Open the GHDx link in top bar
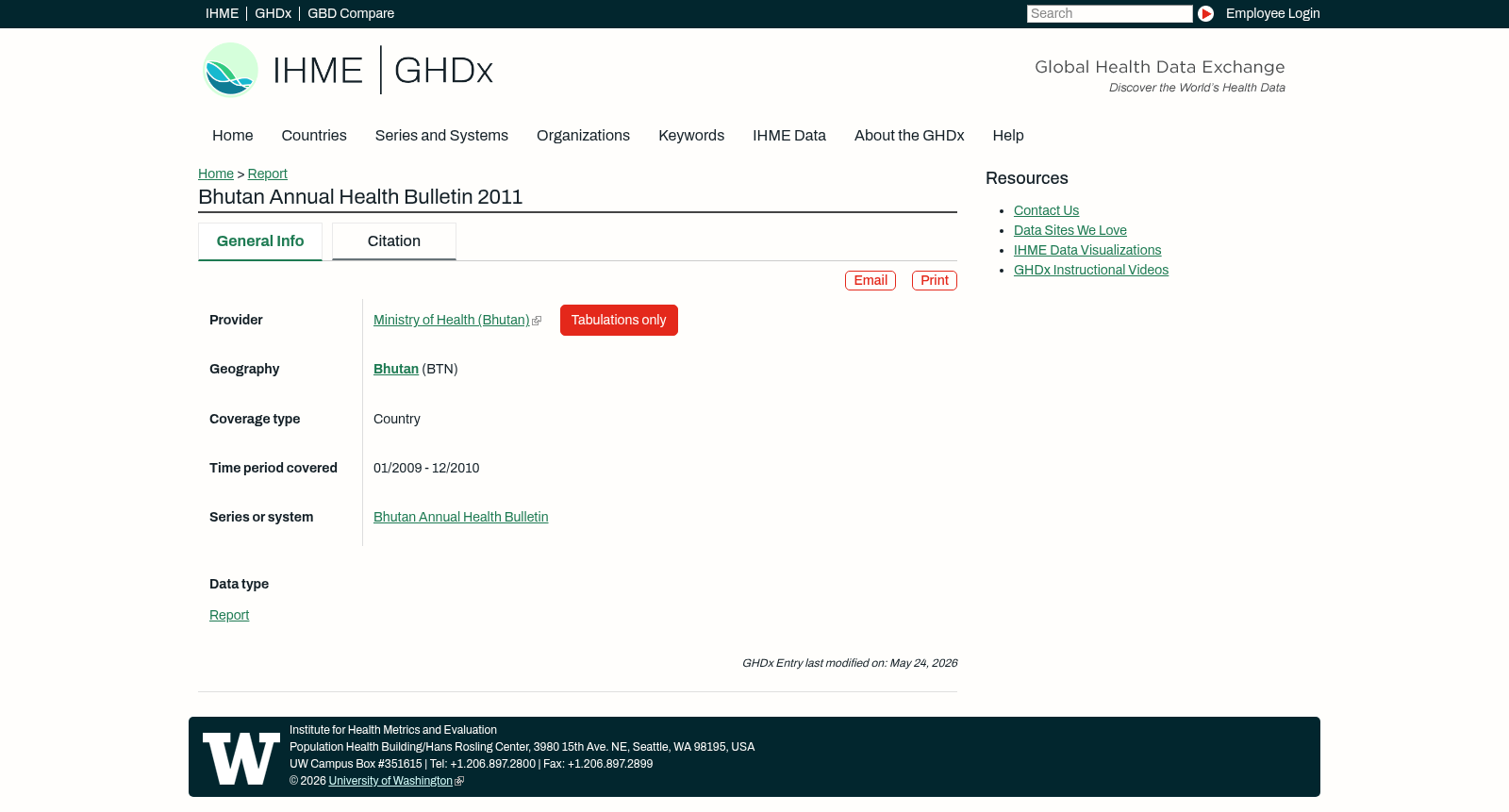Image resolution: width=1509 pixels, height=812 pixels. coord(274,13)
